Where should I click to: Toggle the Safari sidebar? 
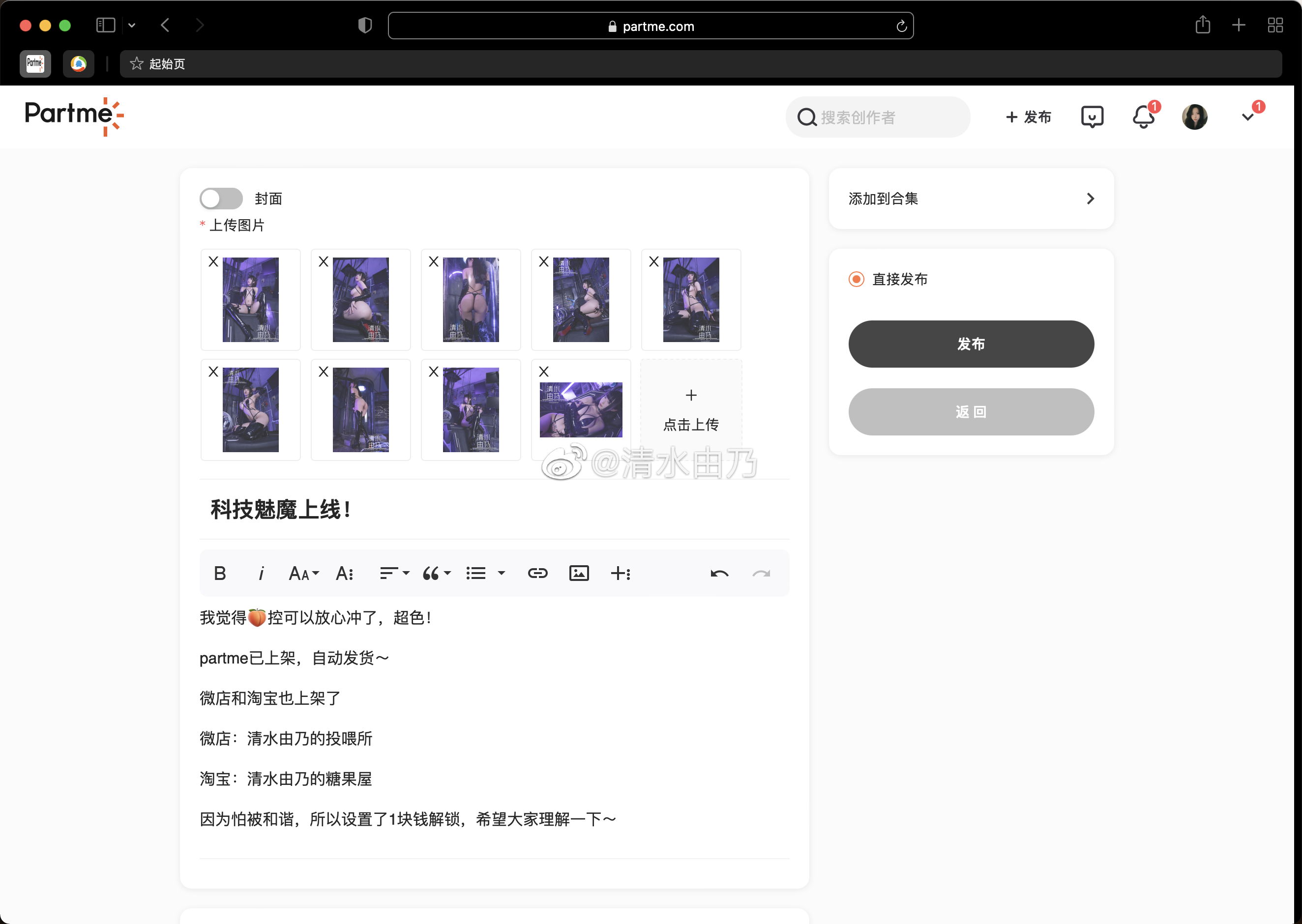[106, 25]
